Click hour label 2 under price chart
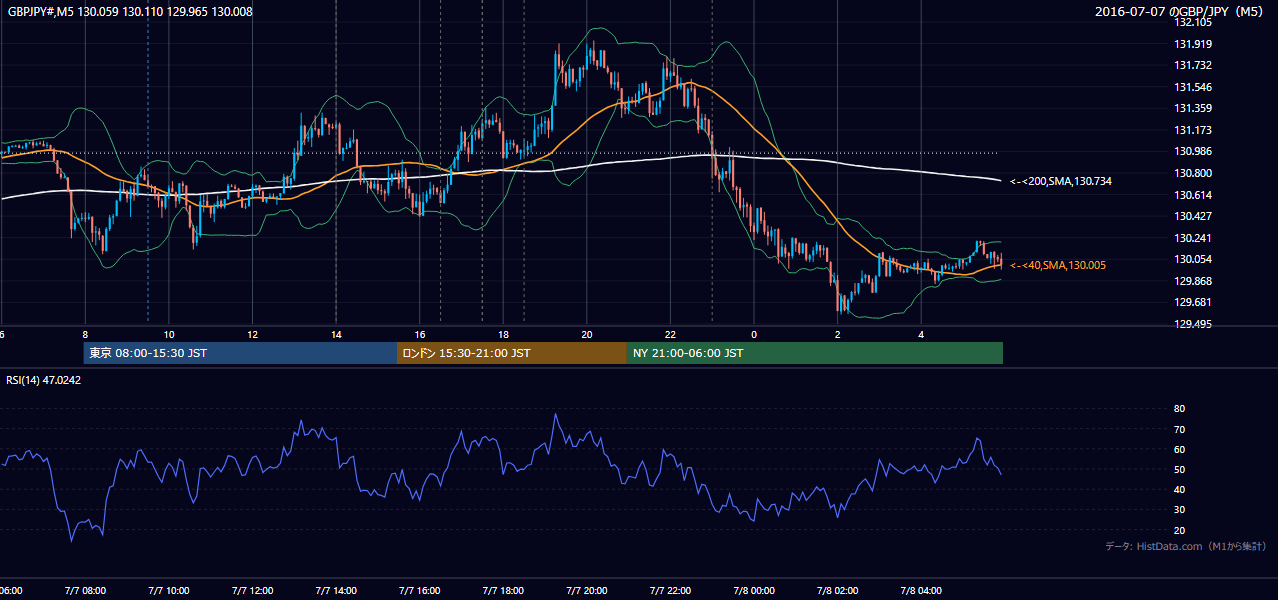 (838, 334)
